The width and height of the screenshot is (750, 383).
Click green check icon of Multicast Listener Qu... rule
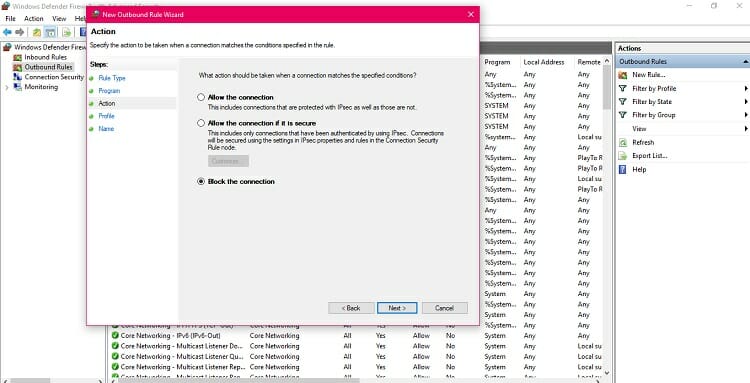pyautogui.click(x=115, y=357)
